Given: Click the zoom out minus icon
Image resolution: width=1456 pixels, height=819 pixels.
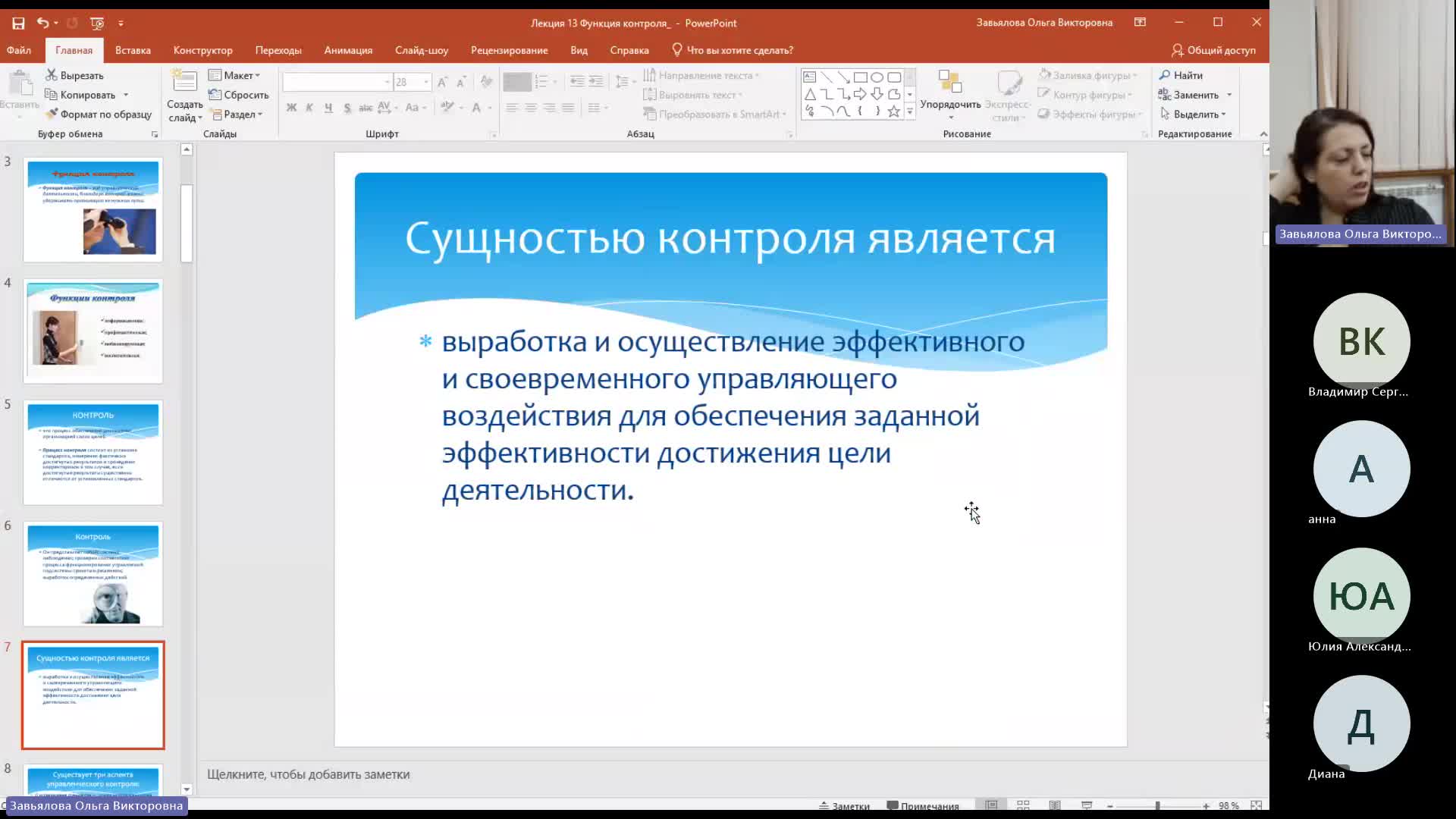Looking at the screenshot, I should pos(1110,806).
